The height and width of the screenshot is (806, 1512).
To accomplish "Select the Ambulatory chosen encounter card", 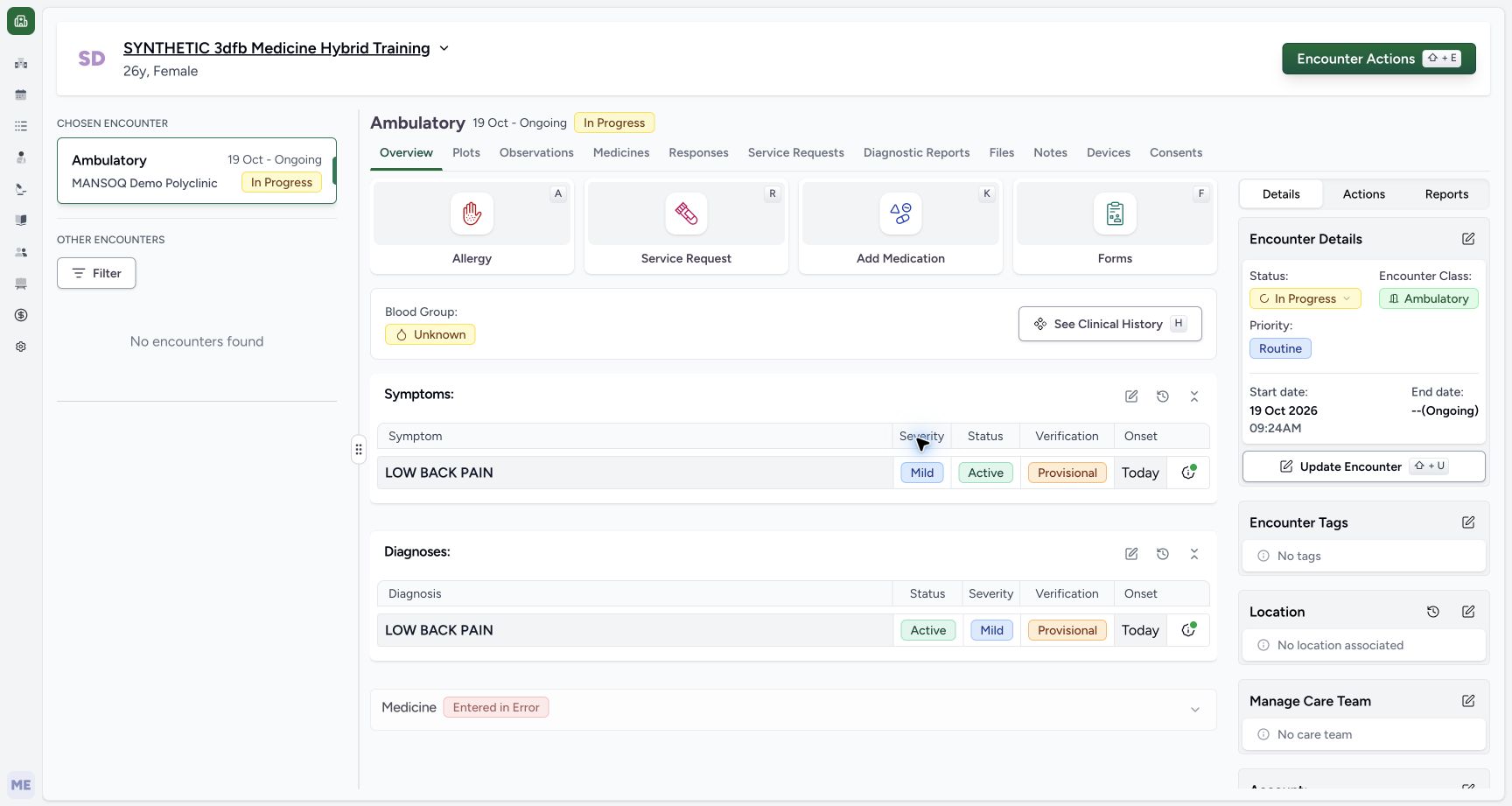I will tap(197, 171).
